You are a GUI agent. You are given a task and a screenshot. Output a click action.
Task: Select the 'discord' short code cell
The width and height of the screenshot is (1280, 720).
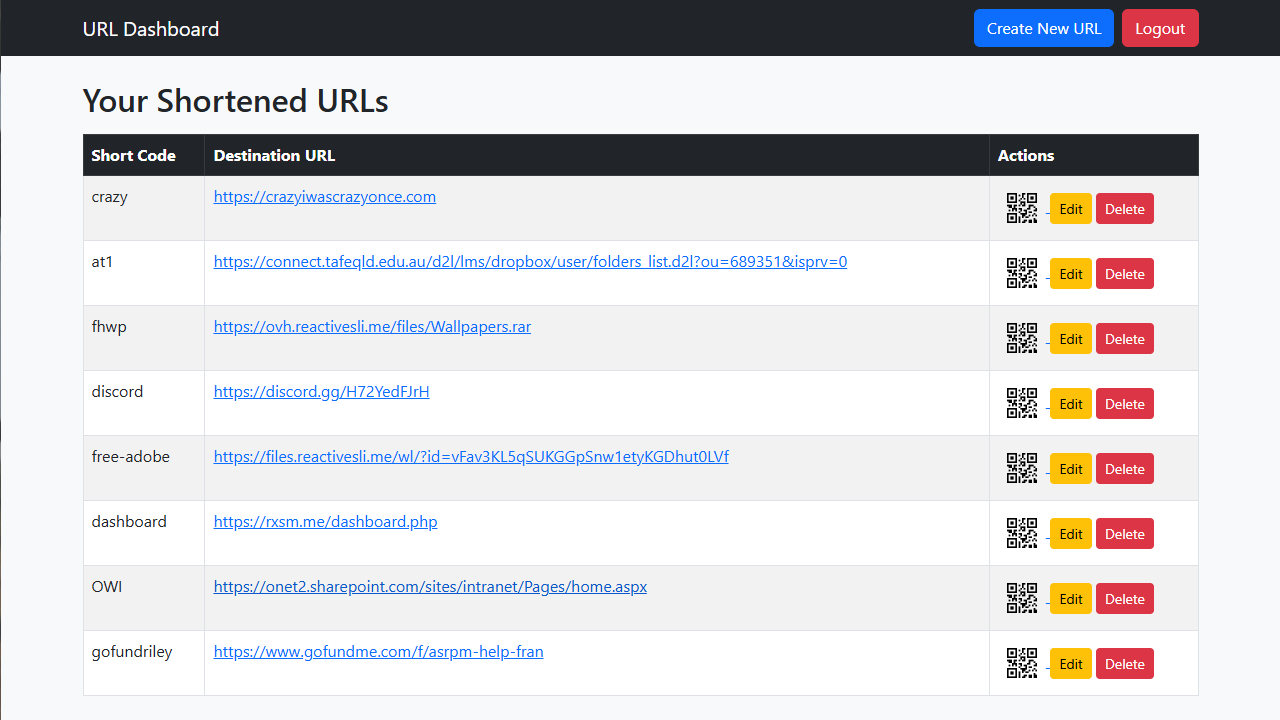pyautogui.click(x=144, y=404)
